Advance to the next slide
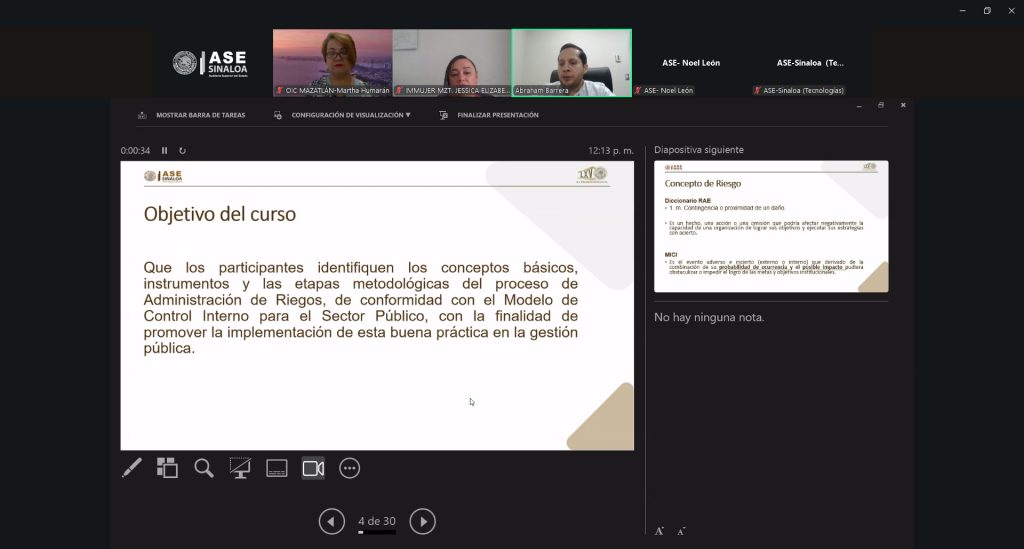Image resolution: width=1024 pixels, height=549 pixels. (423, 521)
